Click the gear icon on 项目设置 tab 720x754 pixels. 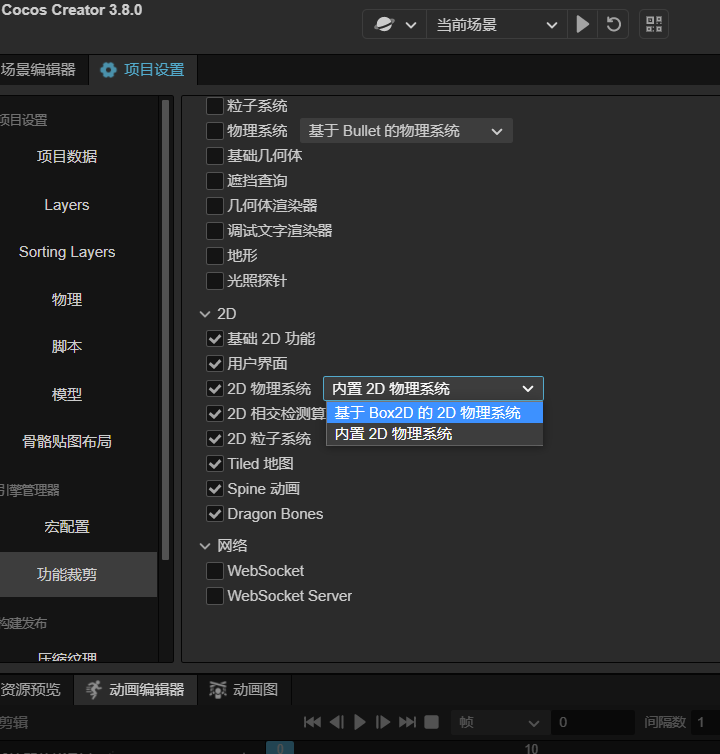click(108, 70)
